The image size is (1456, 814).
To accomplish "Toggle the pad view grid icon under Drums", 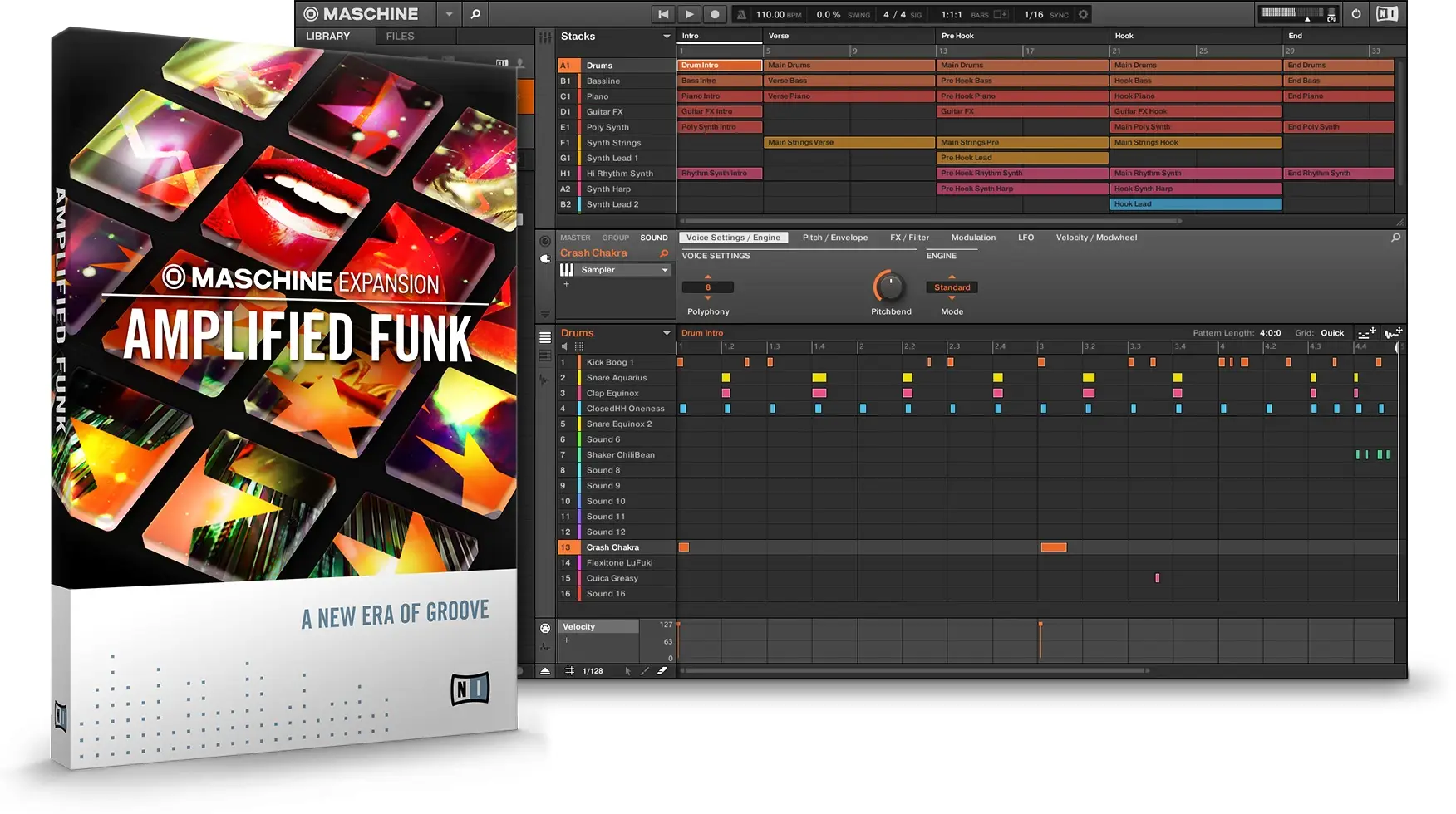I will click(x=579, y=346).
